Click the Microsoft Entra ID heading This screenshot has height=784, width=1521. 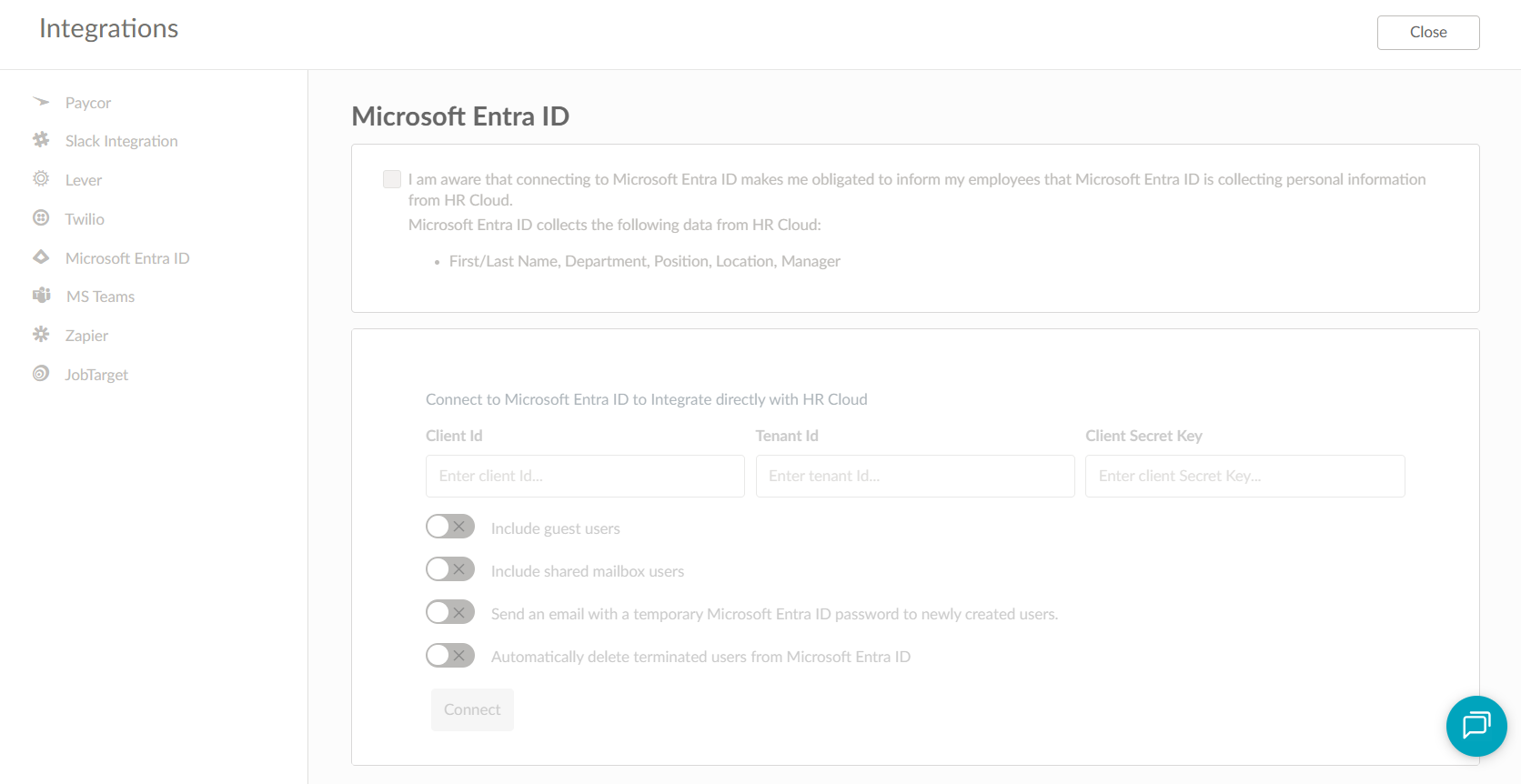tap(460, 116)
